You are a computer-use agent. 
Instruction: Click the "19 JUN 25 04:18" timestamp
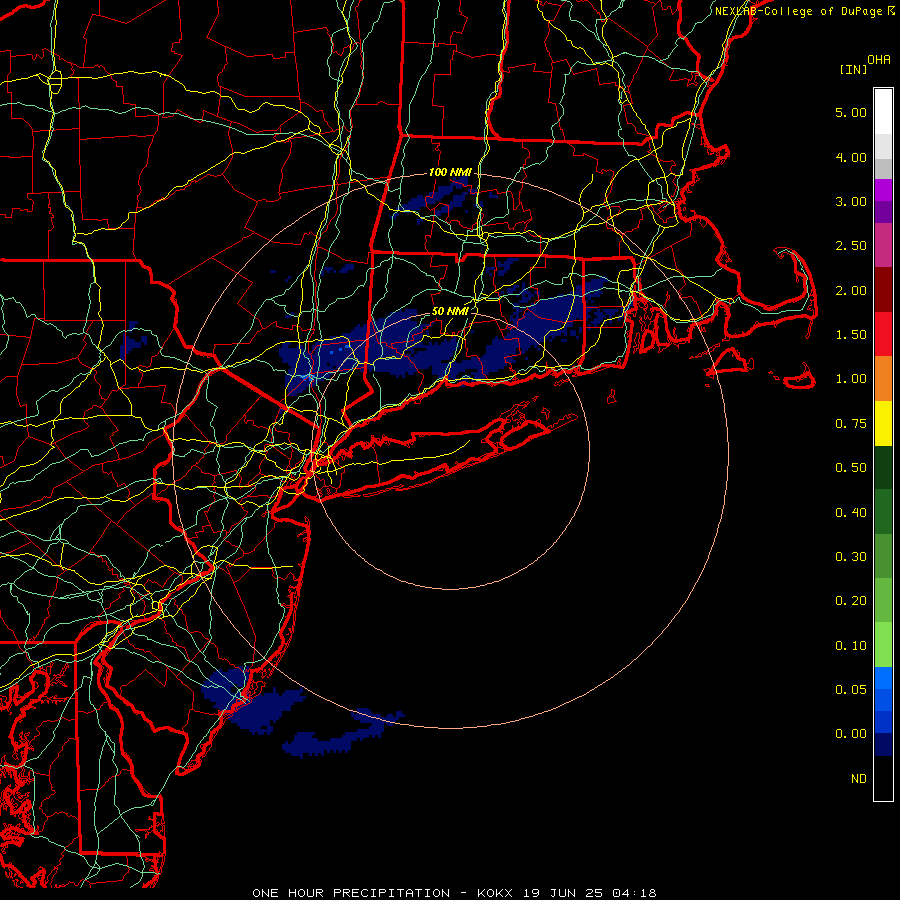pyautogui.click(x=589, y=893)
